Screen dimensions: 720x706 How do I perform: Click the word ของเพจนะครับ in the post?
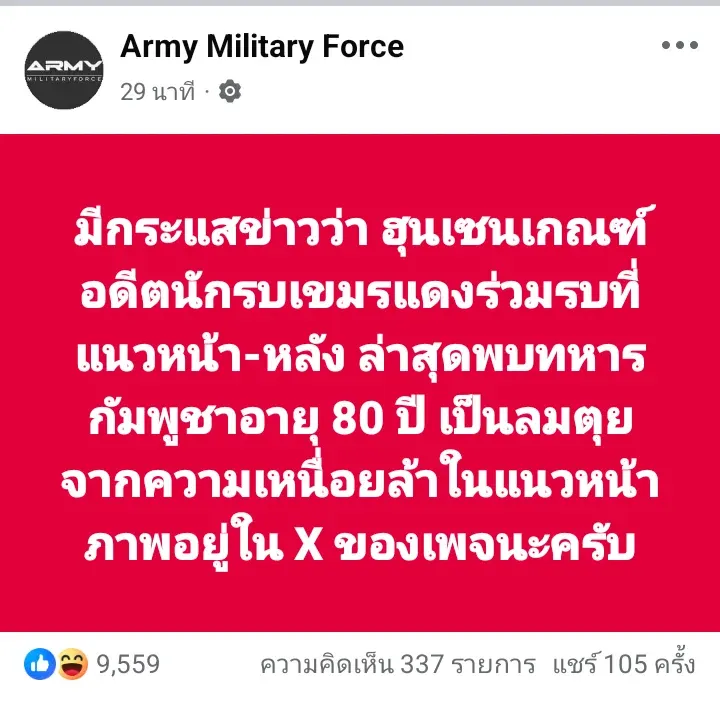point(485,545)
